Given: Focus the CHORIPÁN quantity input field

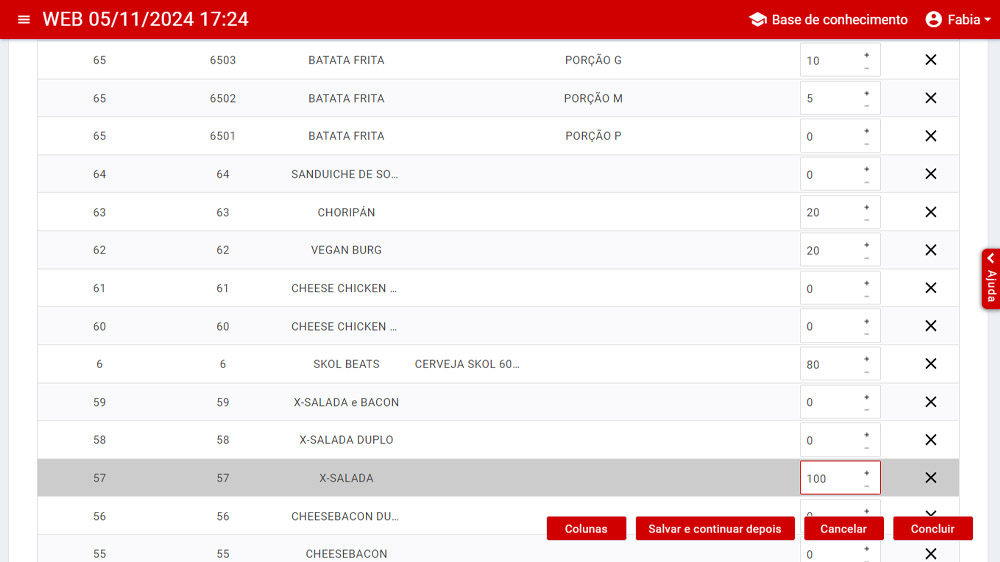Looking at the screenshot, I should 828,213.
